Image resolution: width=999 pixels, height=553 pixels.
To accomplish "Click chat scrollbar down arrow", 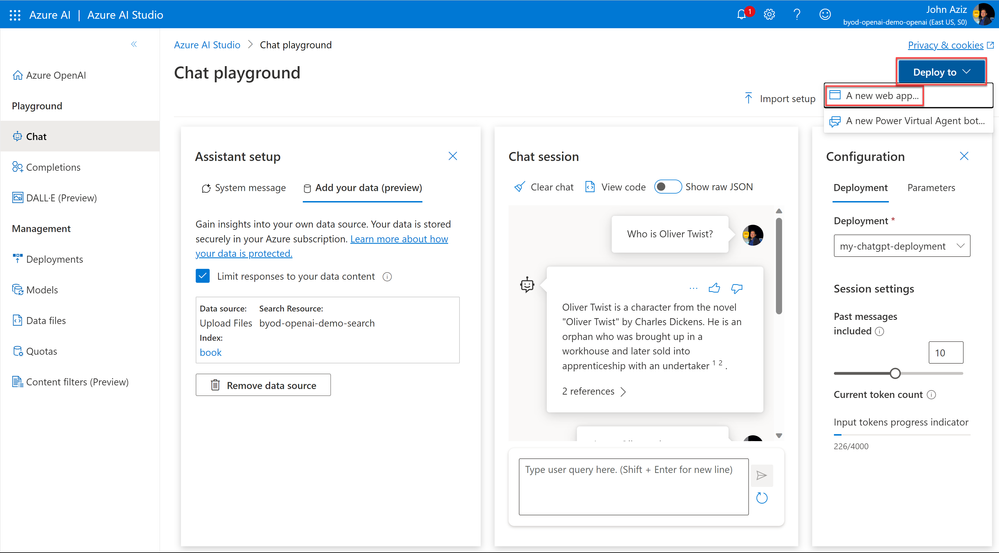I will (x=779, y=436).
